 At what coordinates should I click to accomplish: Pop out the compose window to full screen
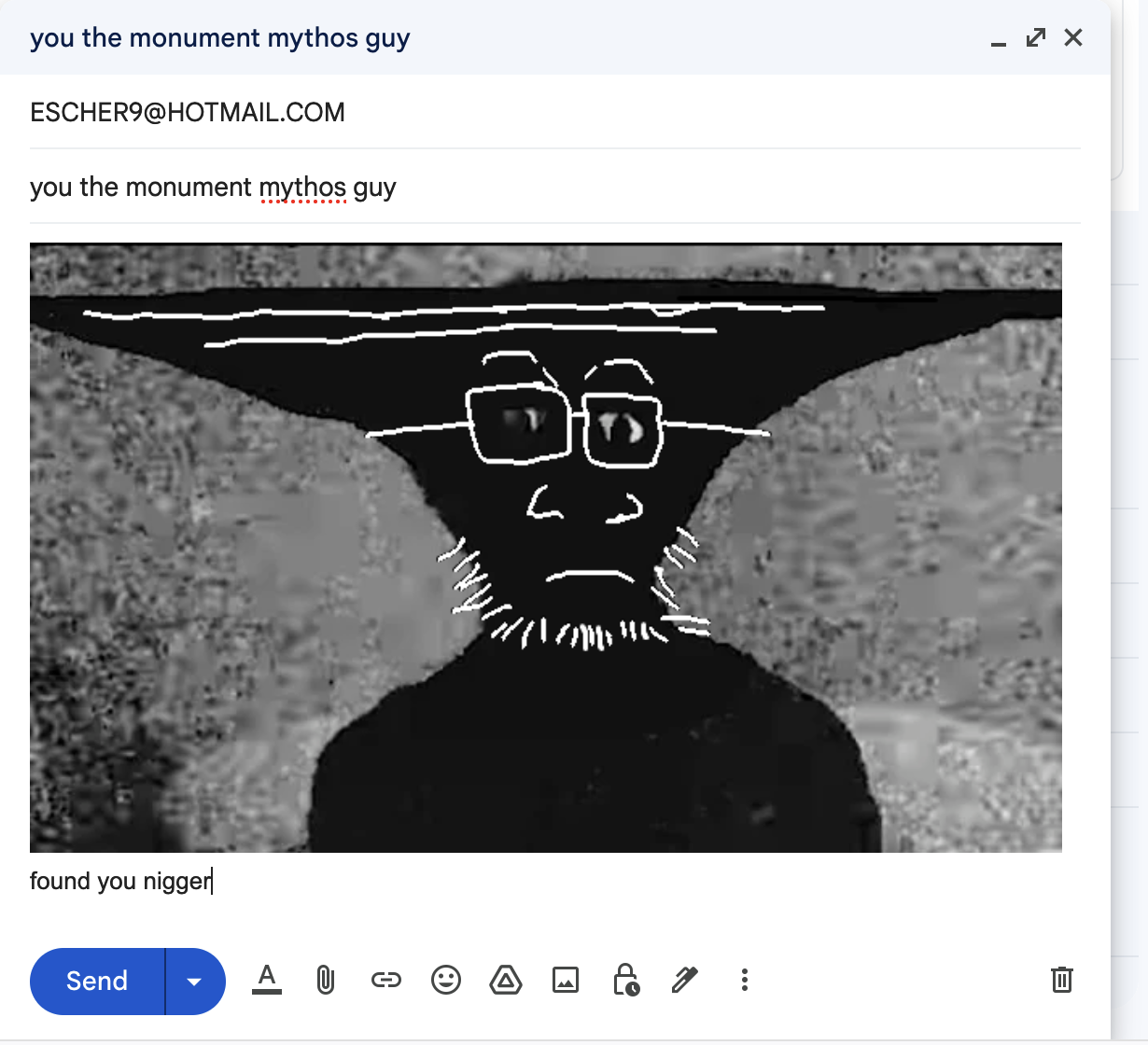[x=1035, y=37]
